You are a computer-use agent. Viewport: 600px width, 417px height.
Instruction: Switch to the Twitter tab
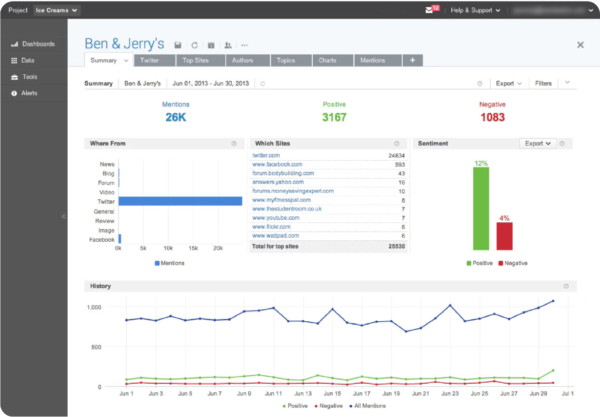pyautogui.click(x=155, y=60)
